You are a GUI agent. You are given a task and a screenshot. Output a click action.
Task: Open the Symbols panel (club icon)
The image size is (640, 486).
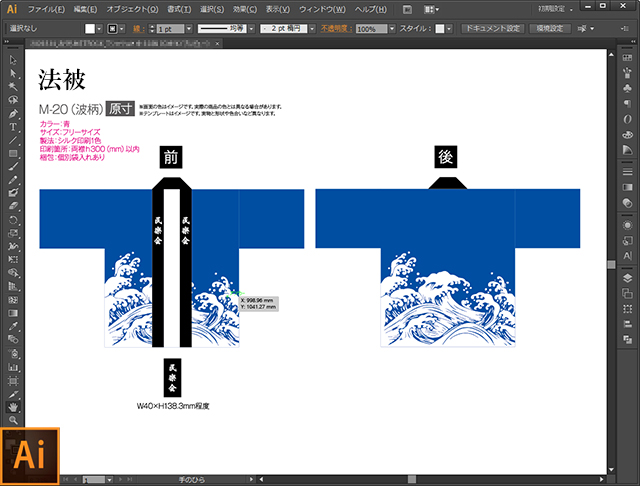pos(627,88)
